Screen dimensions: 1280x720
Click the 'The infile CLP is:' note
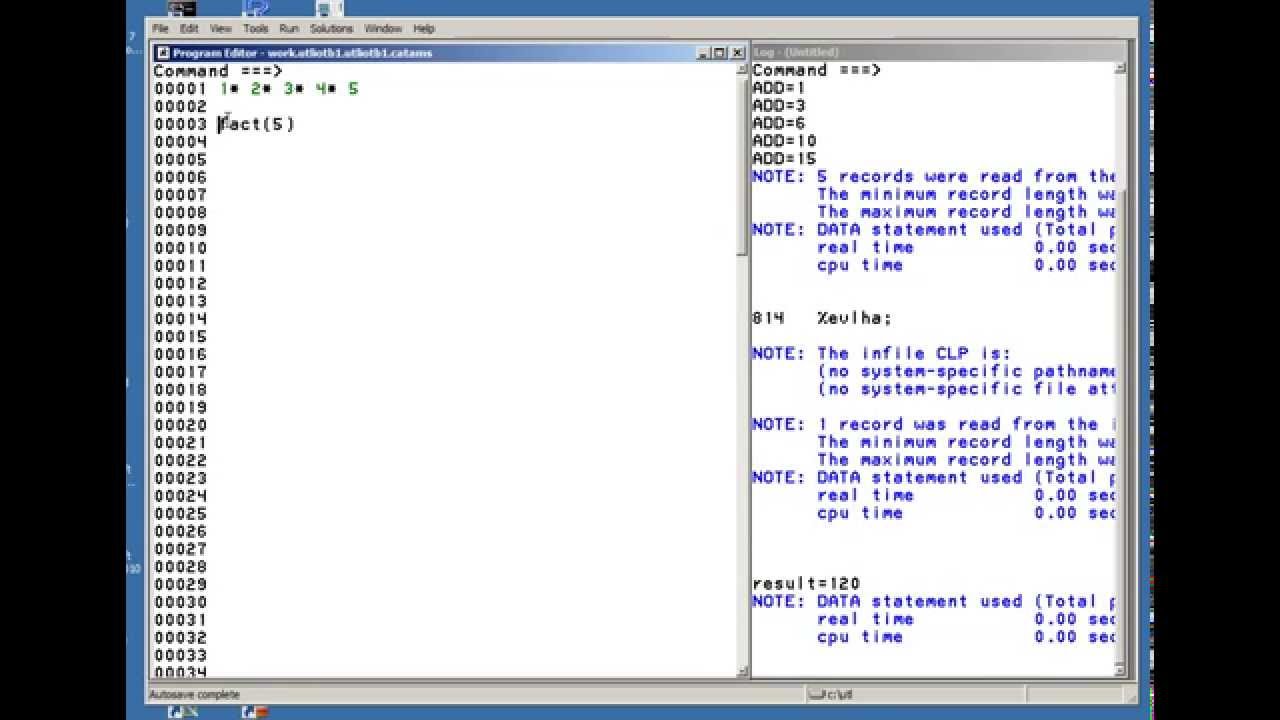[x=882, y=354]
